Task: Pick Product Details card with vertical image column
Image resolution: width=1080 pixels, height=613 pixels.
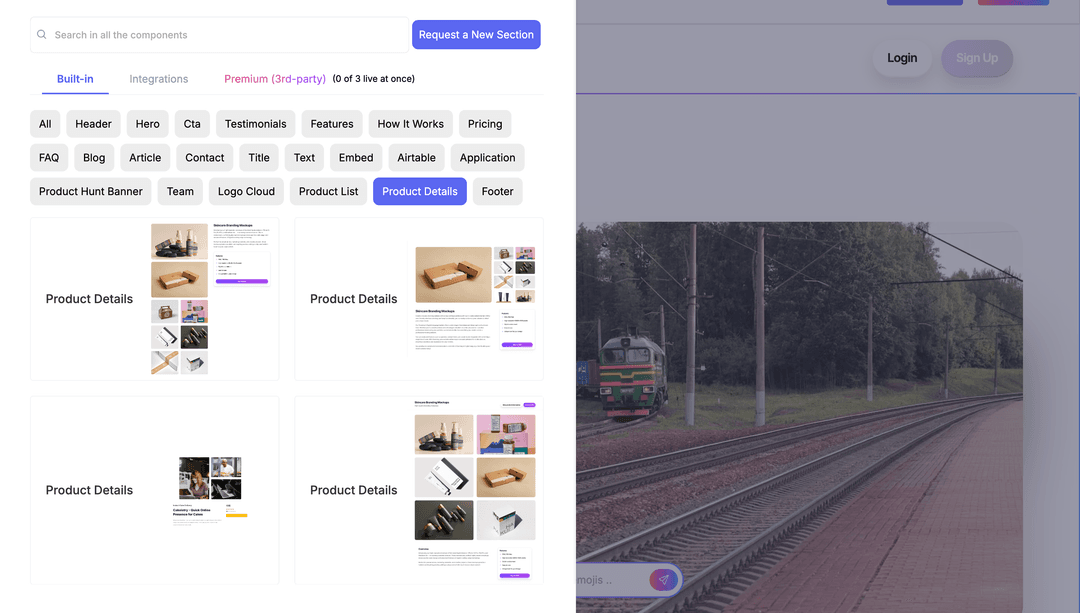Action: click(154, 299)
